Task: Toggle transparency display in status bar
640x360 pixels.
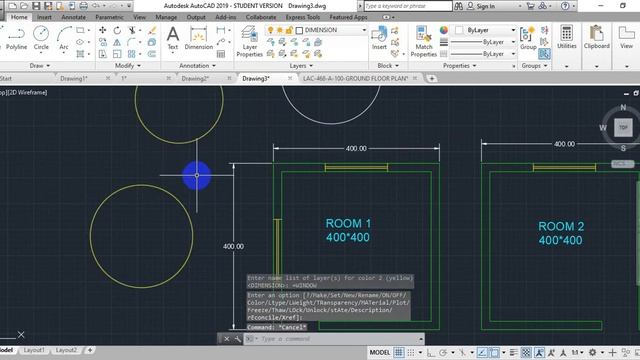Action: coord(527,352)
